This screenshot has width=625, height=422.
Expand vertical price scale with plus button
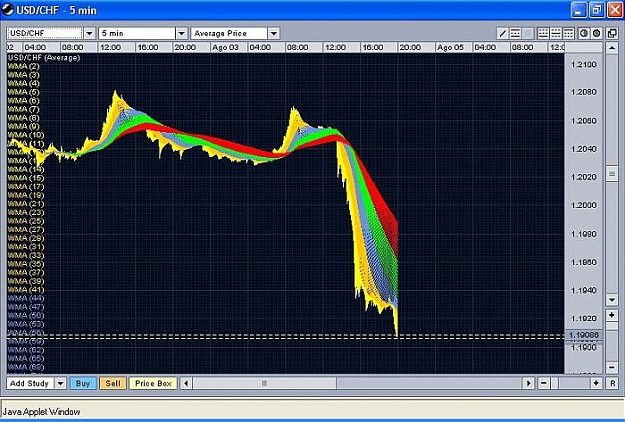[x=612, y=315]
